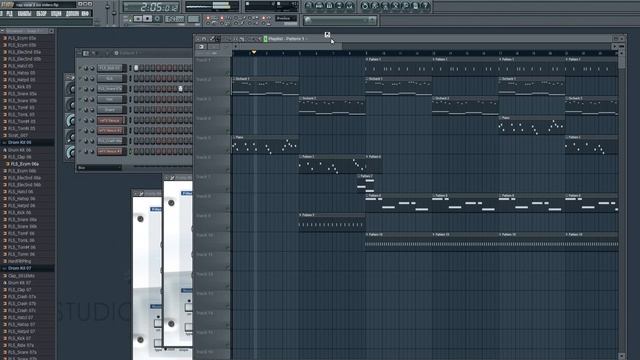The image size is (640, 360).
Task: Click the help question-mark toolbar icon
Action: coord(426,6)
